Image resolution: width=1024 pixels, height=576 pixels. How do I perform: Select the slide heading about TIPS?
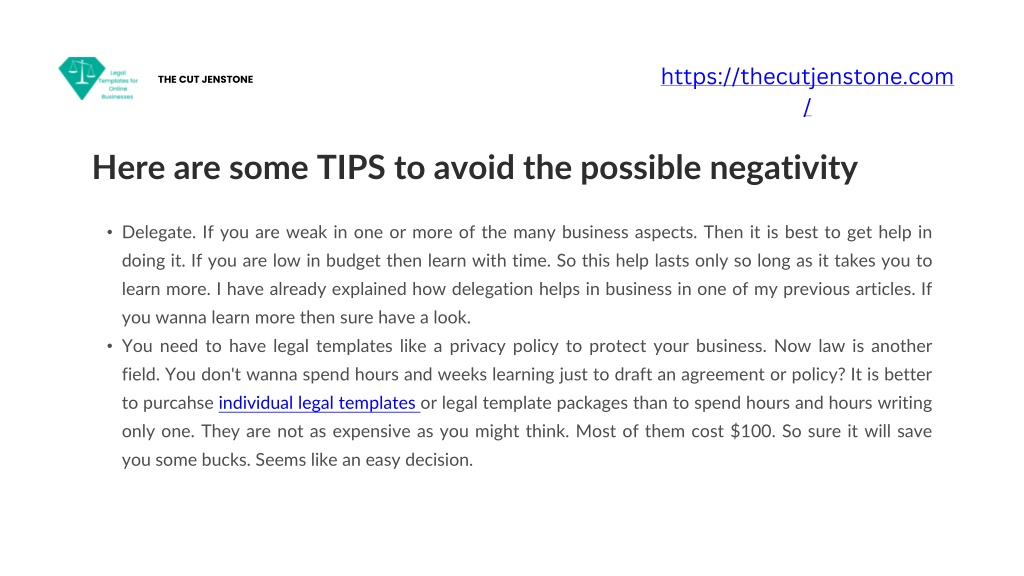pos(475,168)
